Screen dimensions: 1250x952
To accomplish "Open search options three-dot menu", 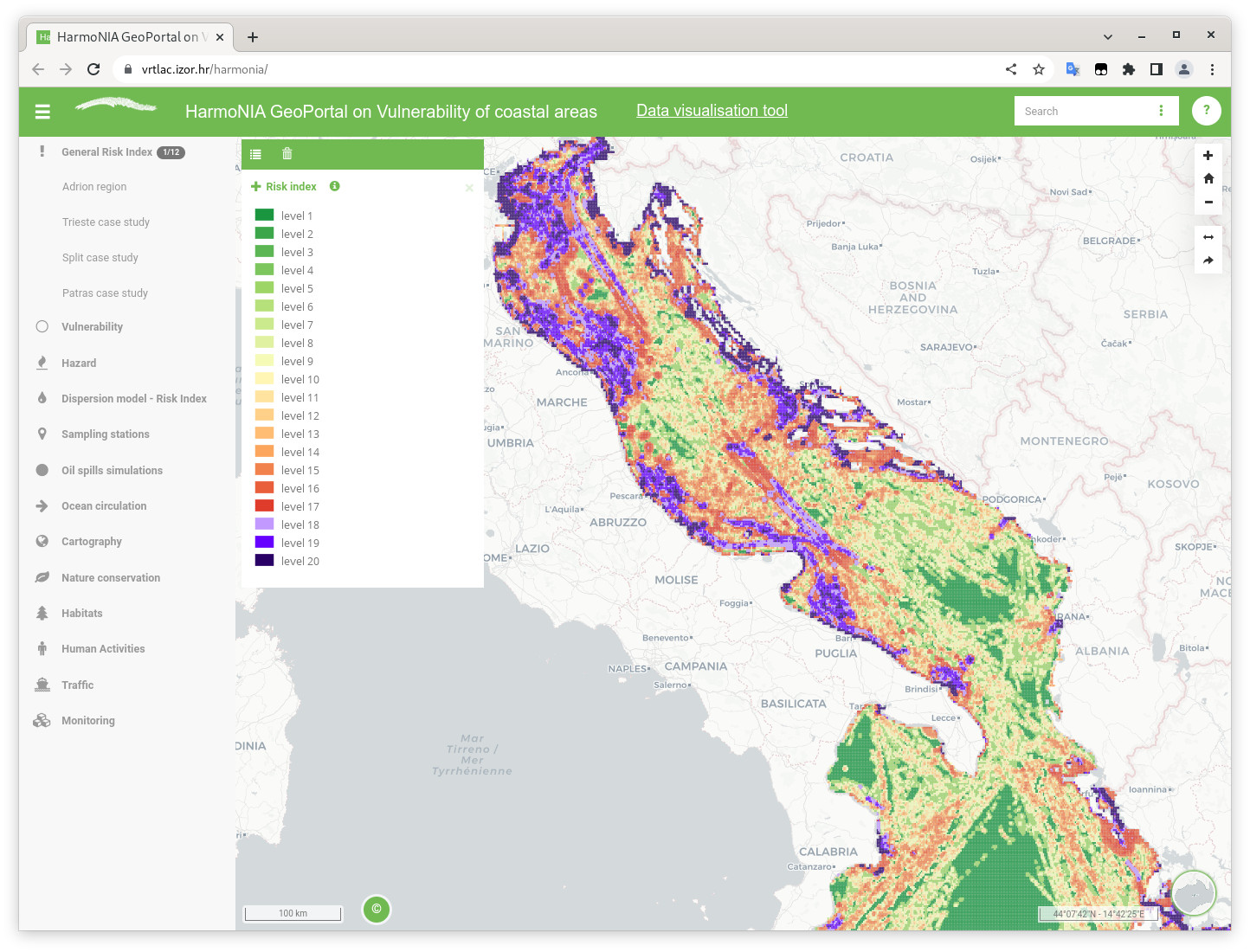I will [1161, 111].
